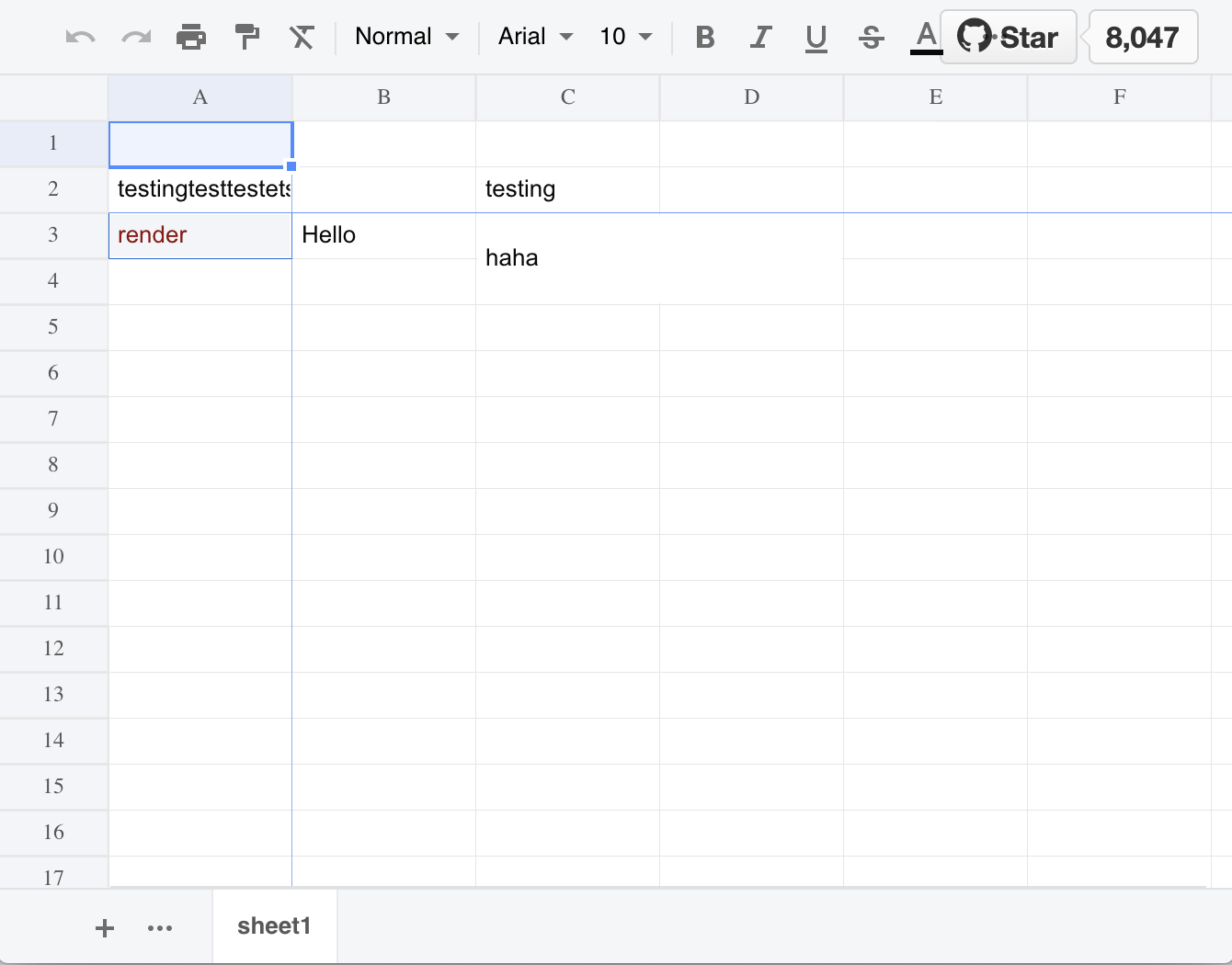Image resolution: width=1232 pixels, height=965 pixels.
Task: Select cell B3 containing Hello
Action: click(383, 235)
